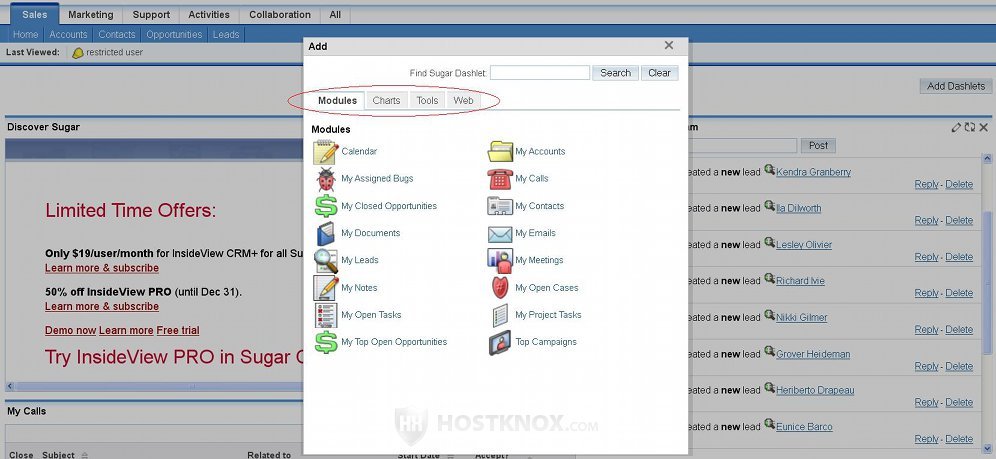
Task: Click the Search button in the Add dialog
Action: 615,73
